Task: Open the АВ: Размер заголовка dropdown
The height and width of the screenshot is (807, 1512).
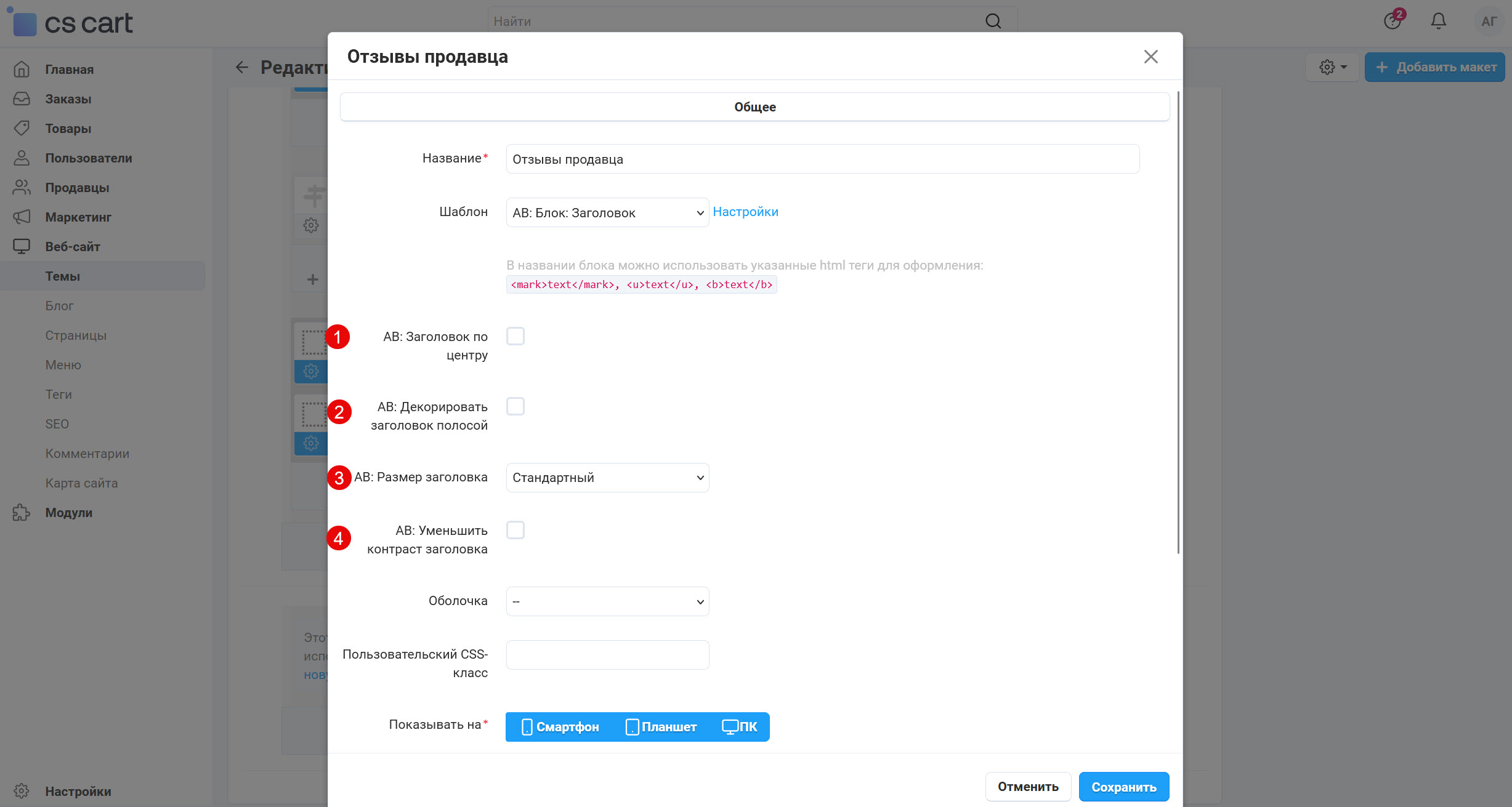Action: click(607, 477)
